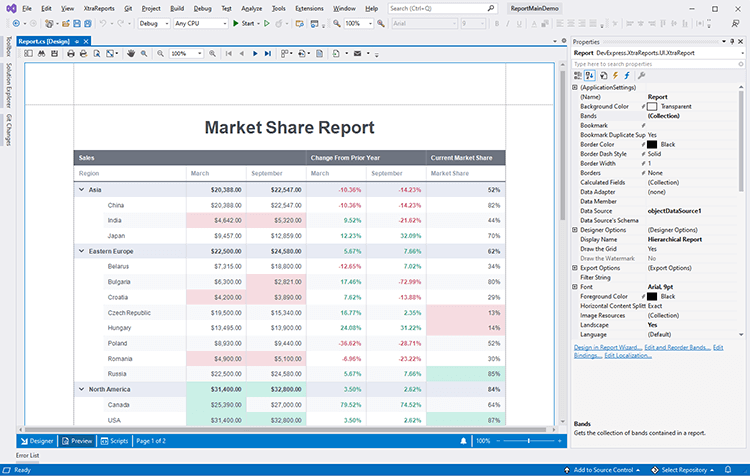The image size is (750, 476).
Task: Open the property pages wrench icon
Action: [641, 75]
